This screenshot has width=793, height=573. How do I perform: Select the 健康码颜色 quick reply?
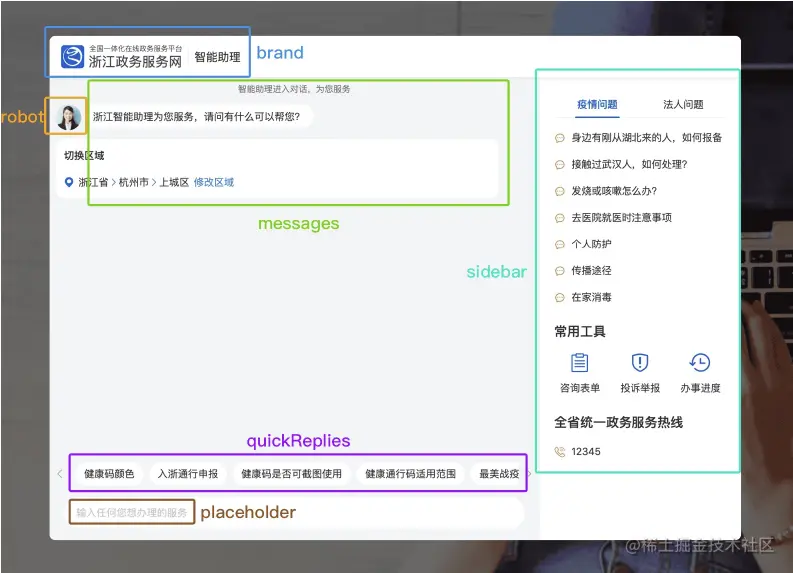(x=109, y=474)
